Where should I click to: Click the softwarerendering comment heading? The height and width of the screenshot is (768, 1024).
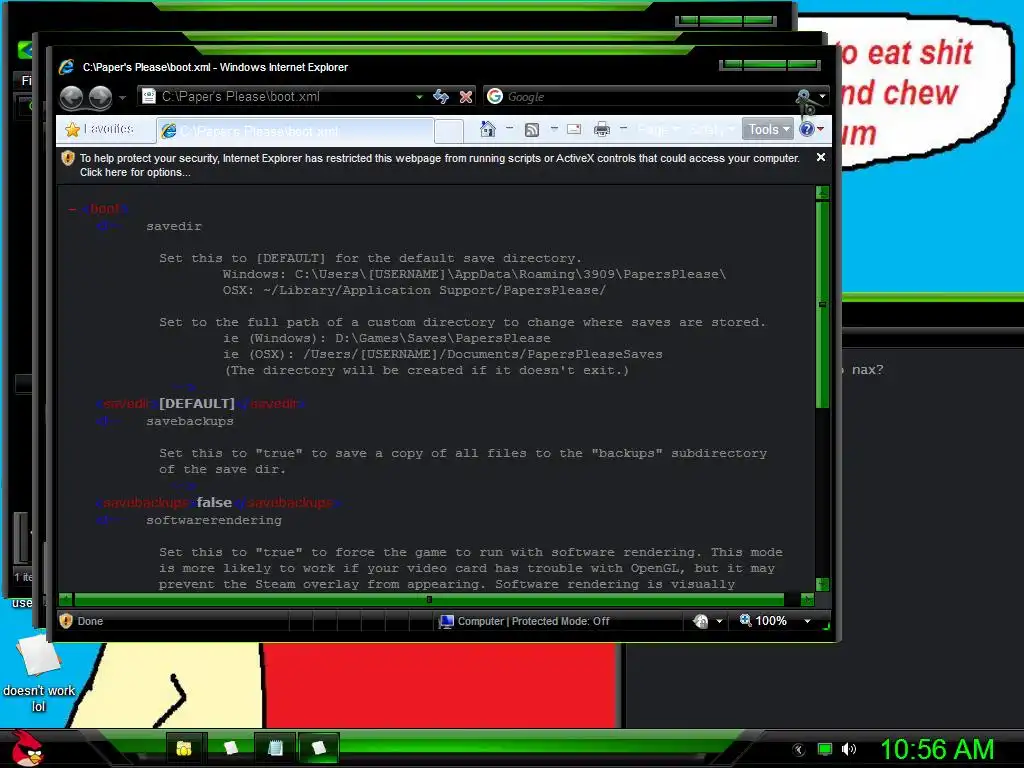(214, 520)
